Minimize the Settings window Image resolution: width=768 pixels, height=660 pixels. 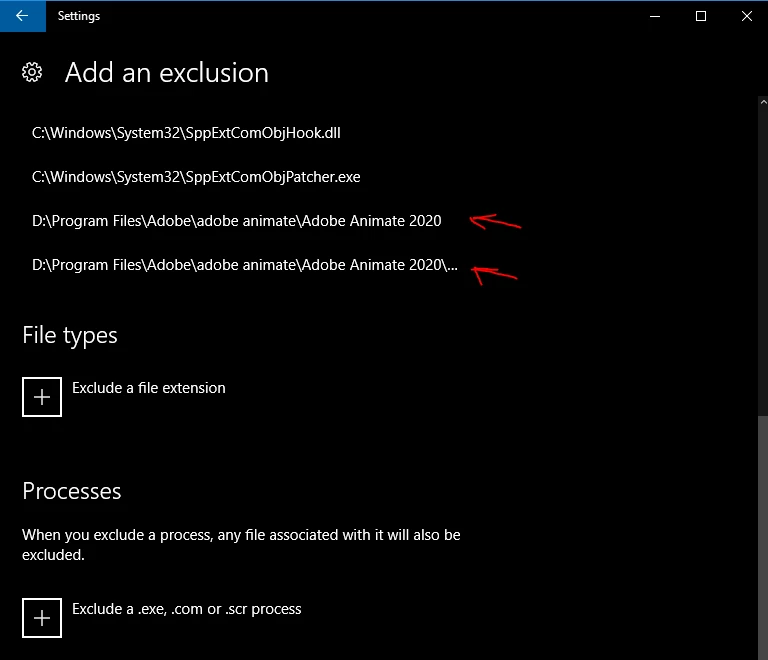click(655, 16)
